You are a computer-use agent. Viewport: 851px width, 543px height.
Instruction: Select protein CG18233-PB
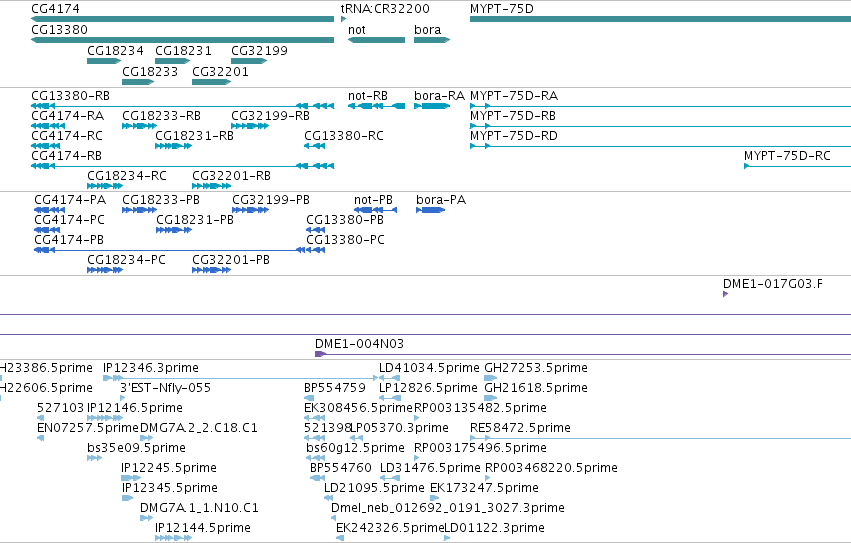point(139,210)
